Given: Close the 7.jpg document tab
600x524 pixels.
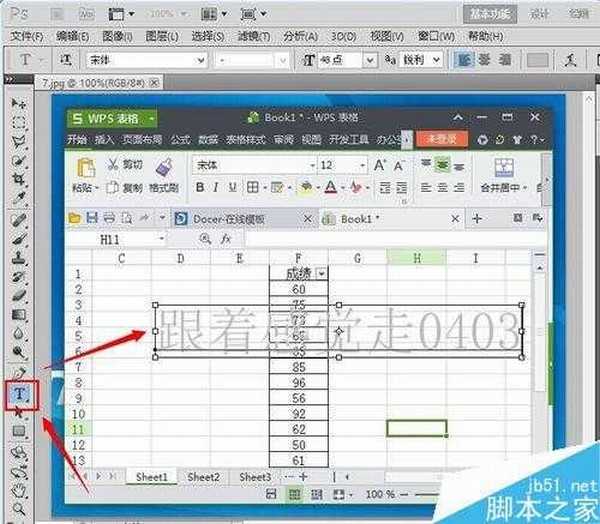Looking at the screenshot, I should point(154,83).
